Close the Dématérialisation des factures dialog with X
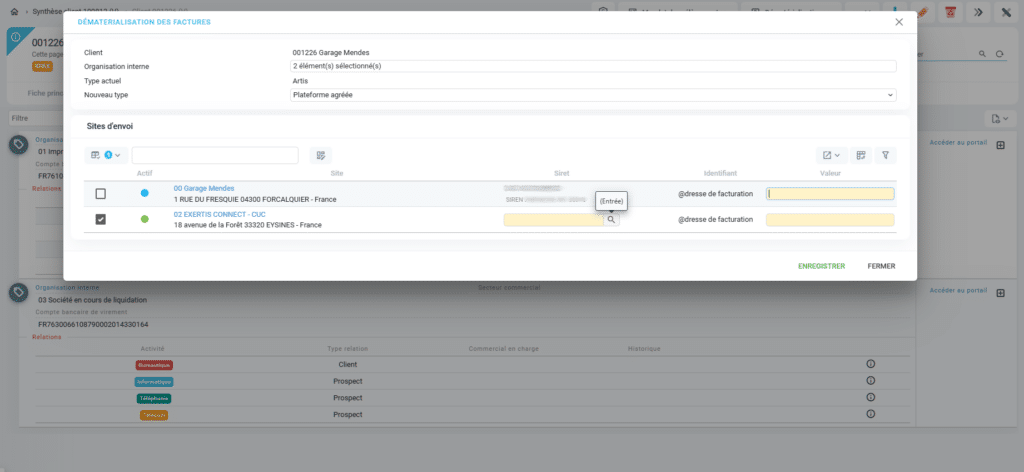The image size is (1024, 472). (899, 22)
